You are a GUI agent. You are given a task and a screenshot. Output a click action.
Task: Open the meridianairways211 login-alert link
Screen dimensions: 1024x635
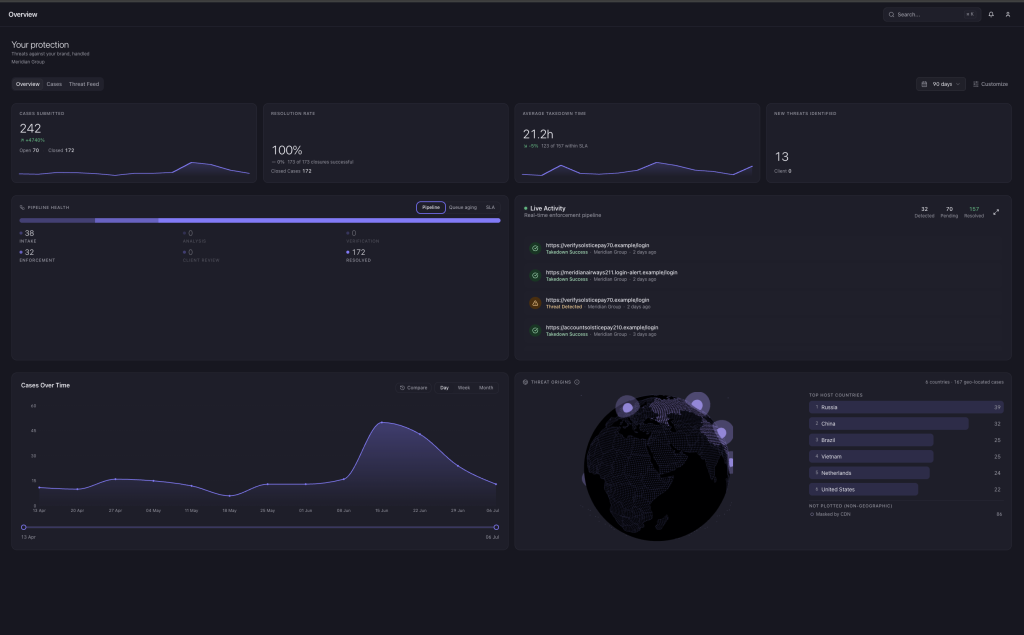611,272
